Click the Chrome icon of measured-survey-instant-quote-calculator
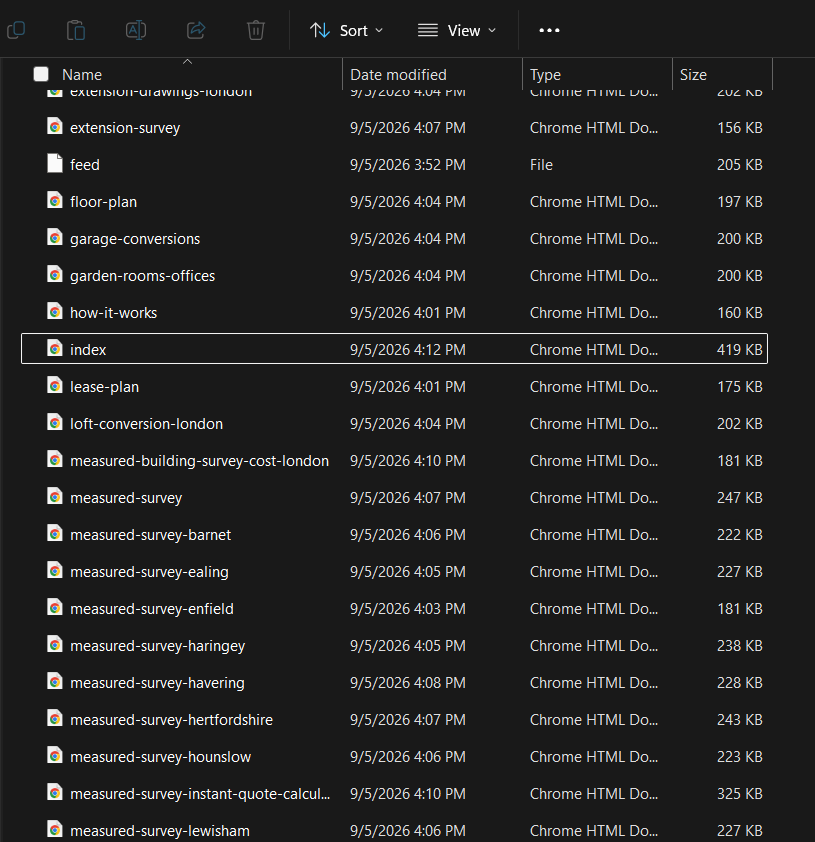 [54, 793]
